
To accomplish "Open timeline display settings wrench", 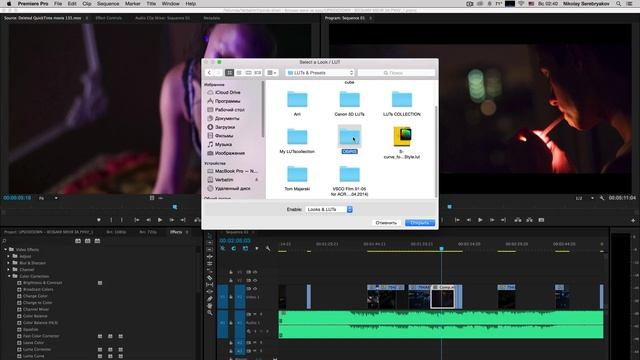I will point(268,248).
